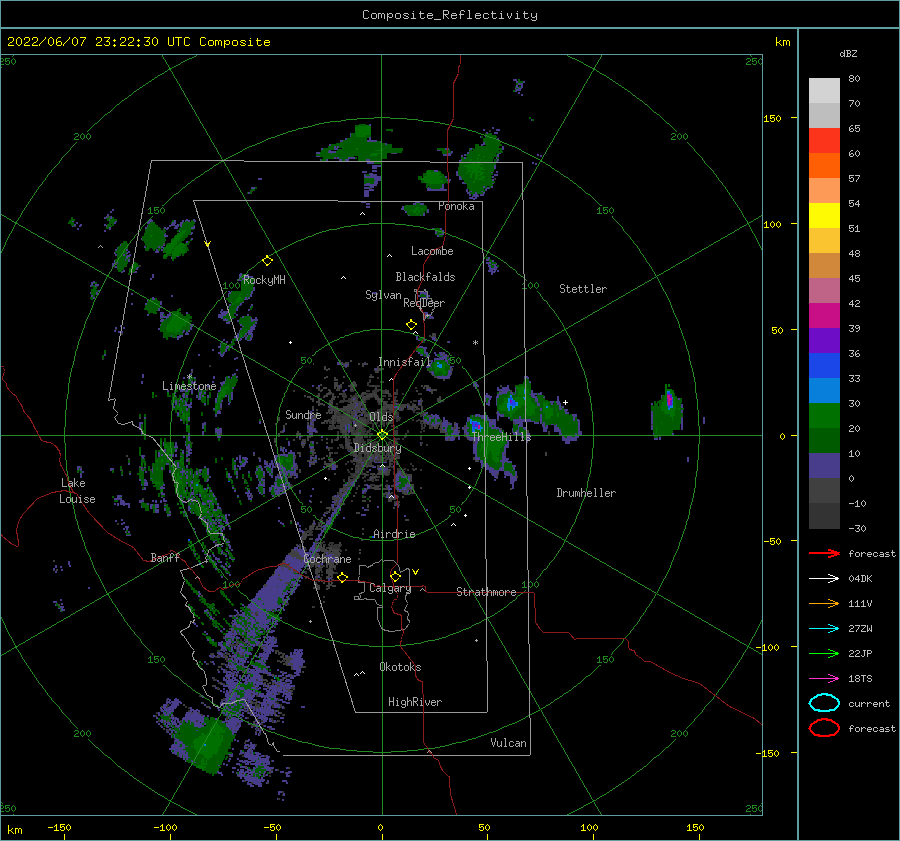Click the Composite_Reflectivity title
The height and width of the screenshot is (841, 900).
(450, 15)
